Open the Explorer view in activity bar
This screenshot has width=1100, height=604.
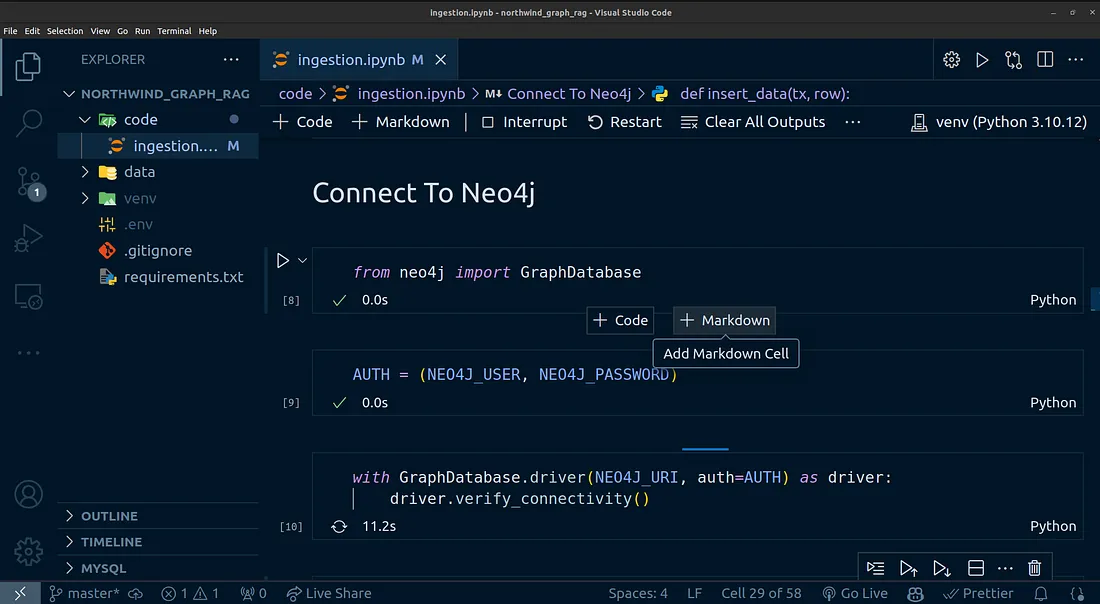(28, 67)
